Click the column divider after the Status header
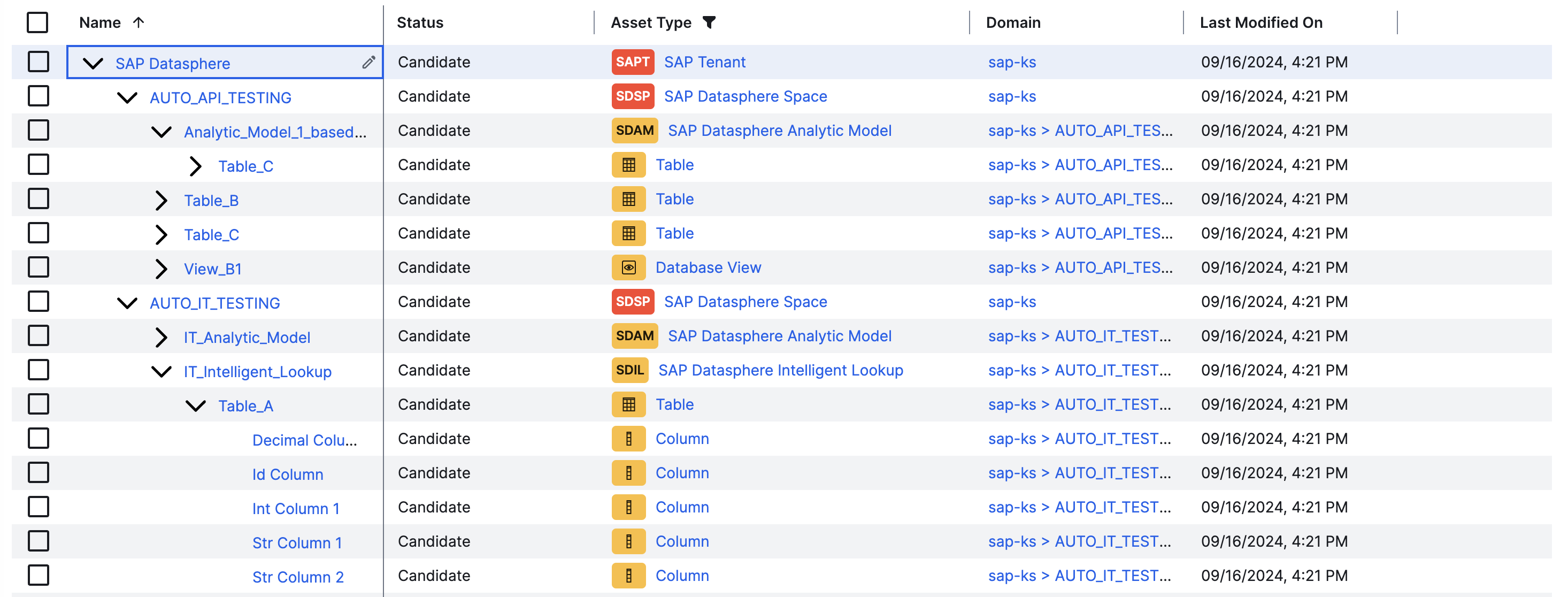 click(594, 22)
